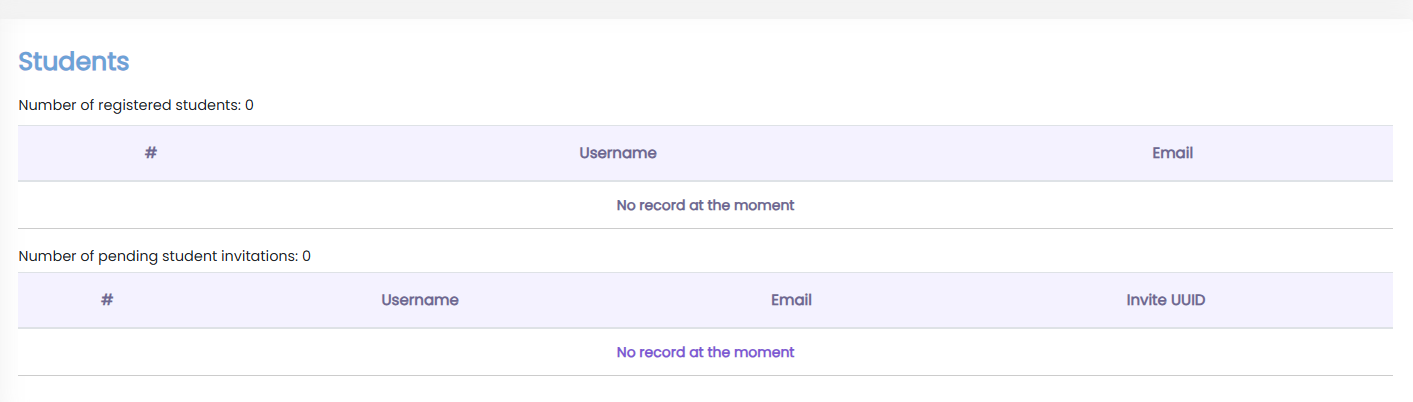
Task: Select Username header in pending invitations table
Action: point(419,300)
